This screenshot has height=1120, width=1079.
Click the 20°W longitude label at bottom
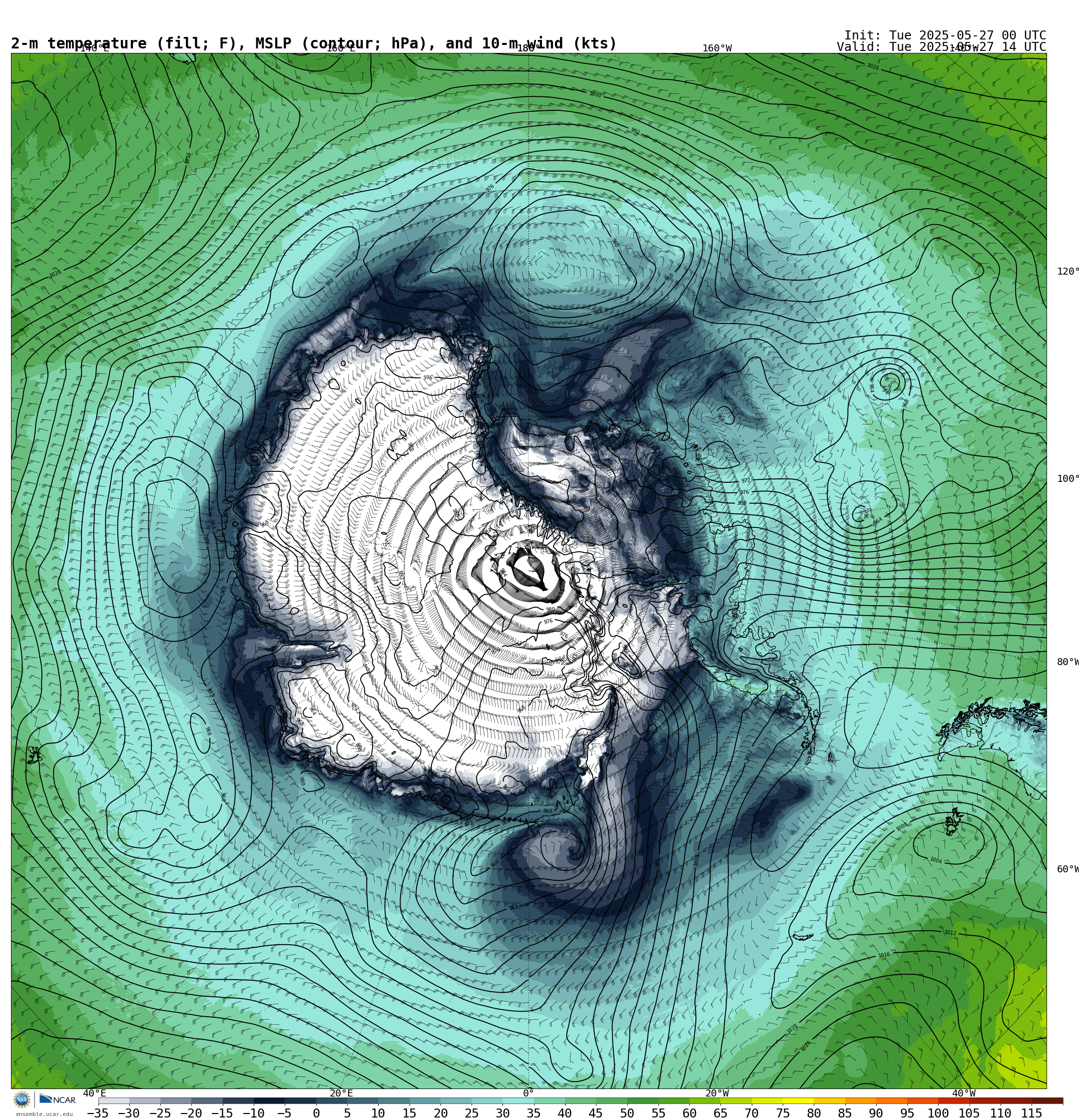[x=717, y=1093]
